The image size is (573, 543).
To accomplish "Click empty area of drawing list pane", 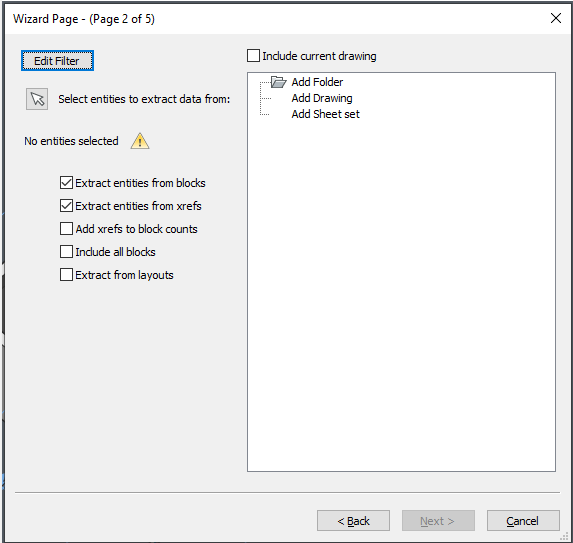I will click(401, 292).
